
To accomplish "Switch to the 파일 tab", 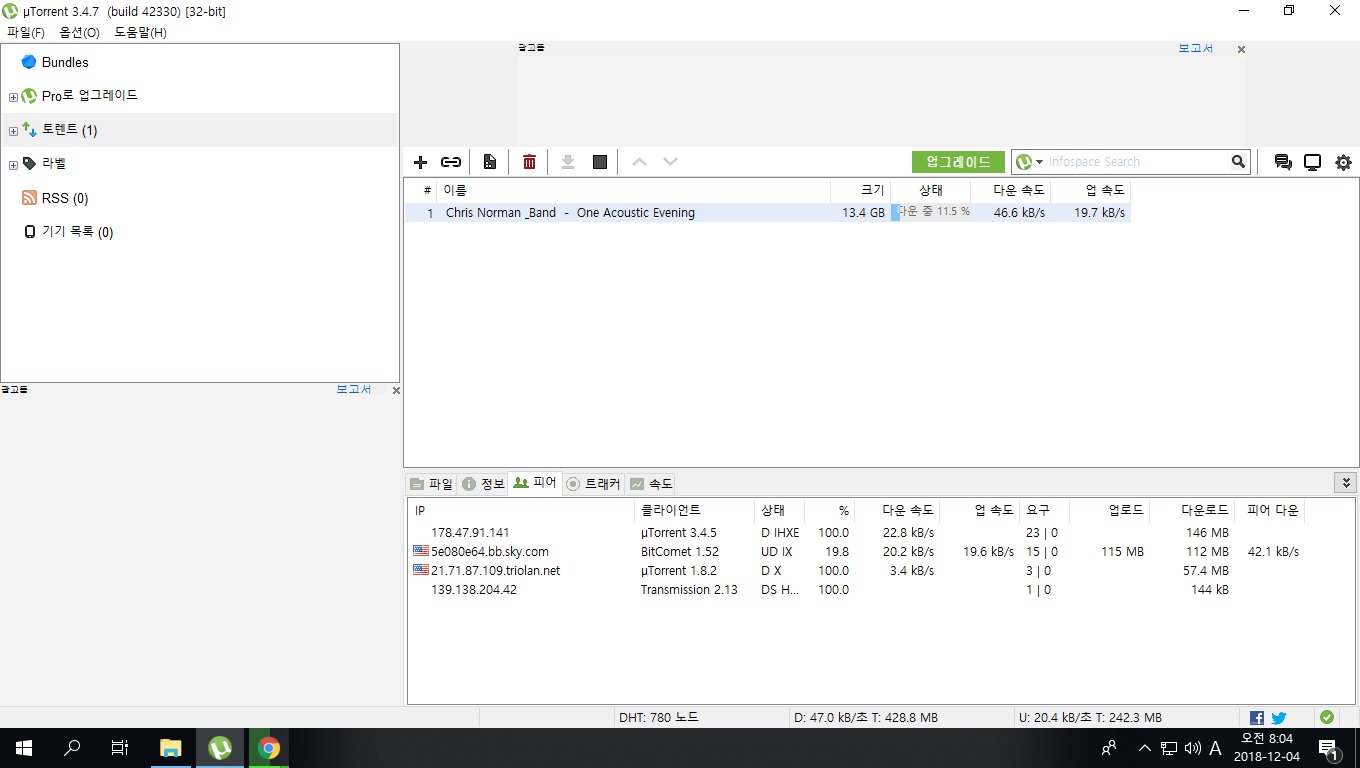I will click(x=431, y=484).
